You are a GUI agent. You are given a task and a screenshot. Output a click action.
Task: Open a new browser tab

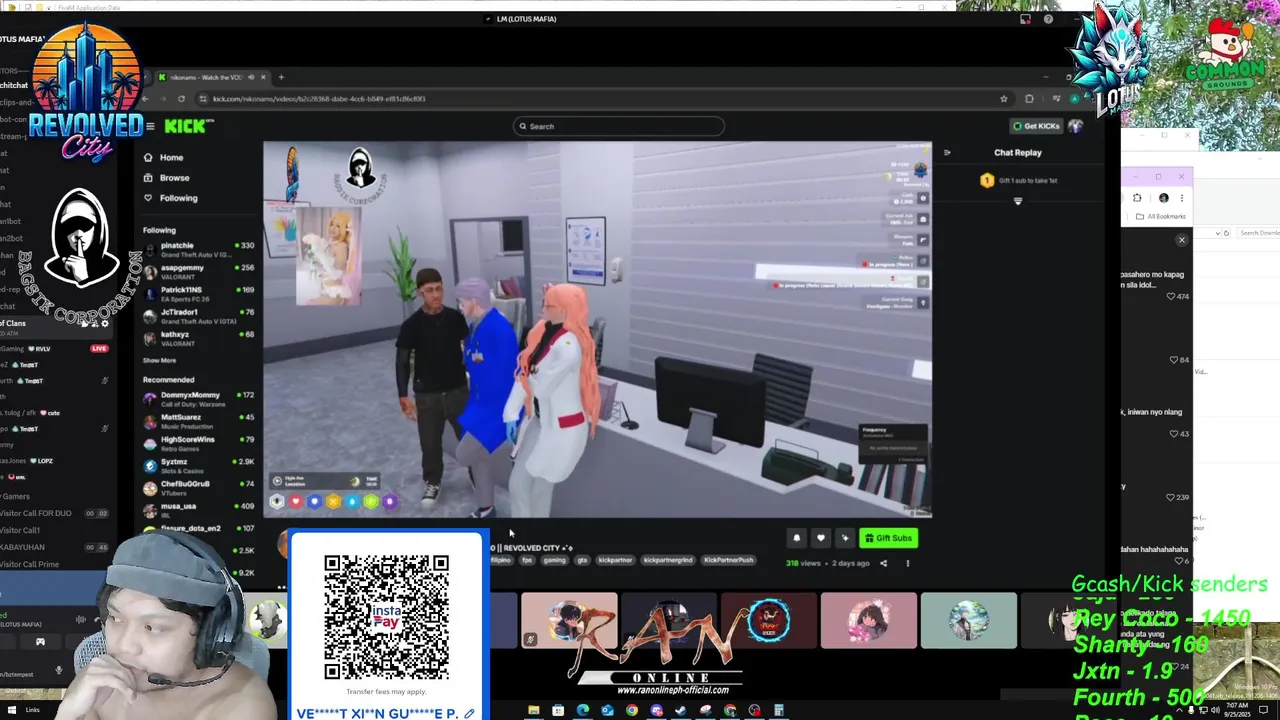pos(281,77)
